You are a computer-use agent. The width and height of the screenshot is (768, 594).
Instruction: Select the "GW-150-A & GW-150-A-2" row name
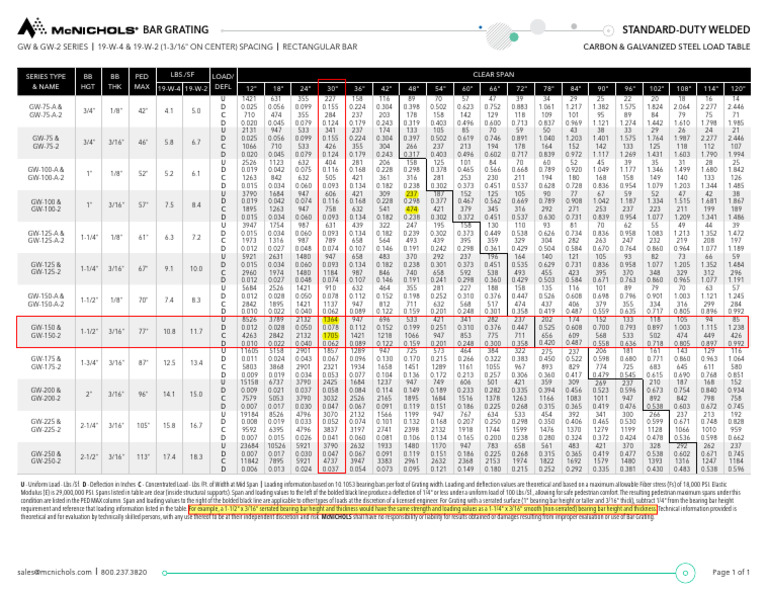[46, 300]
